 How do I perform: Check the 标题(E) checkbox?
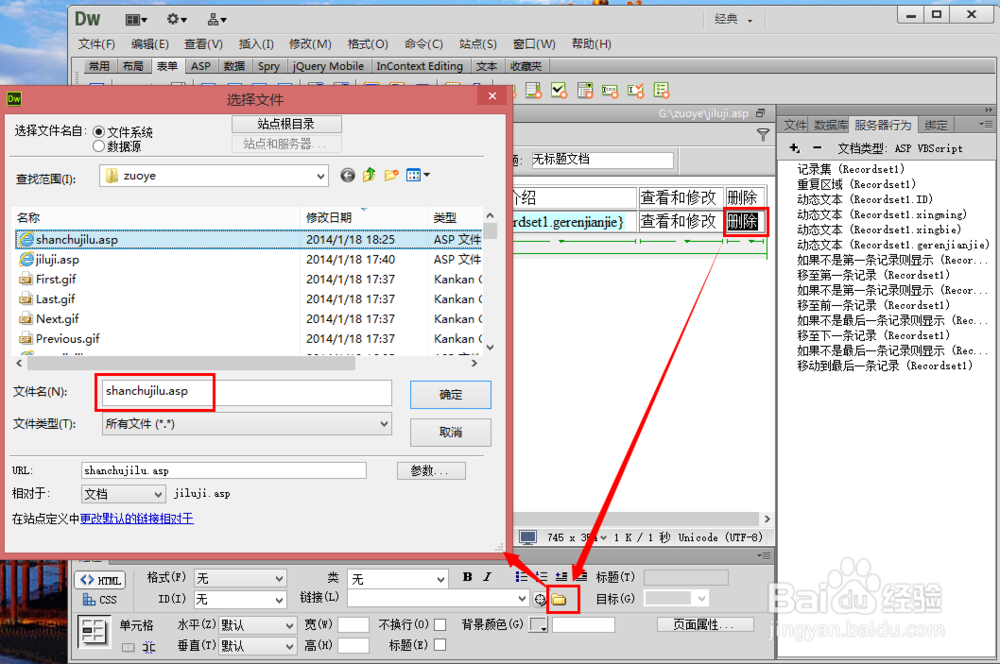pyautogui.click(x=440, y=645)
